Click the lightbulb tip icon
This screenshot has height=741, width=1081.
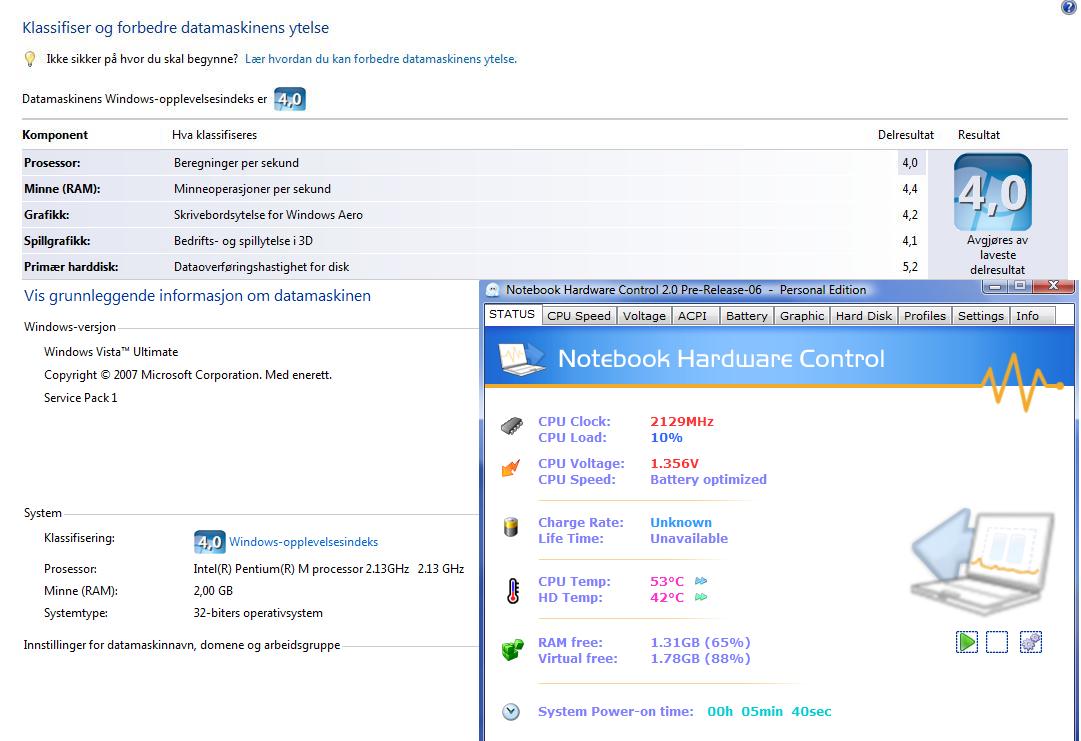[30, 59]
